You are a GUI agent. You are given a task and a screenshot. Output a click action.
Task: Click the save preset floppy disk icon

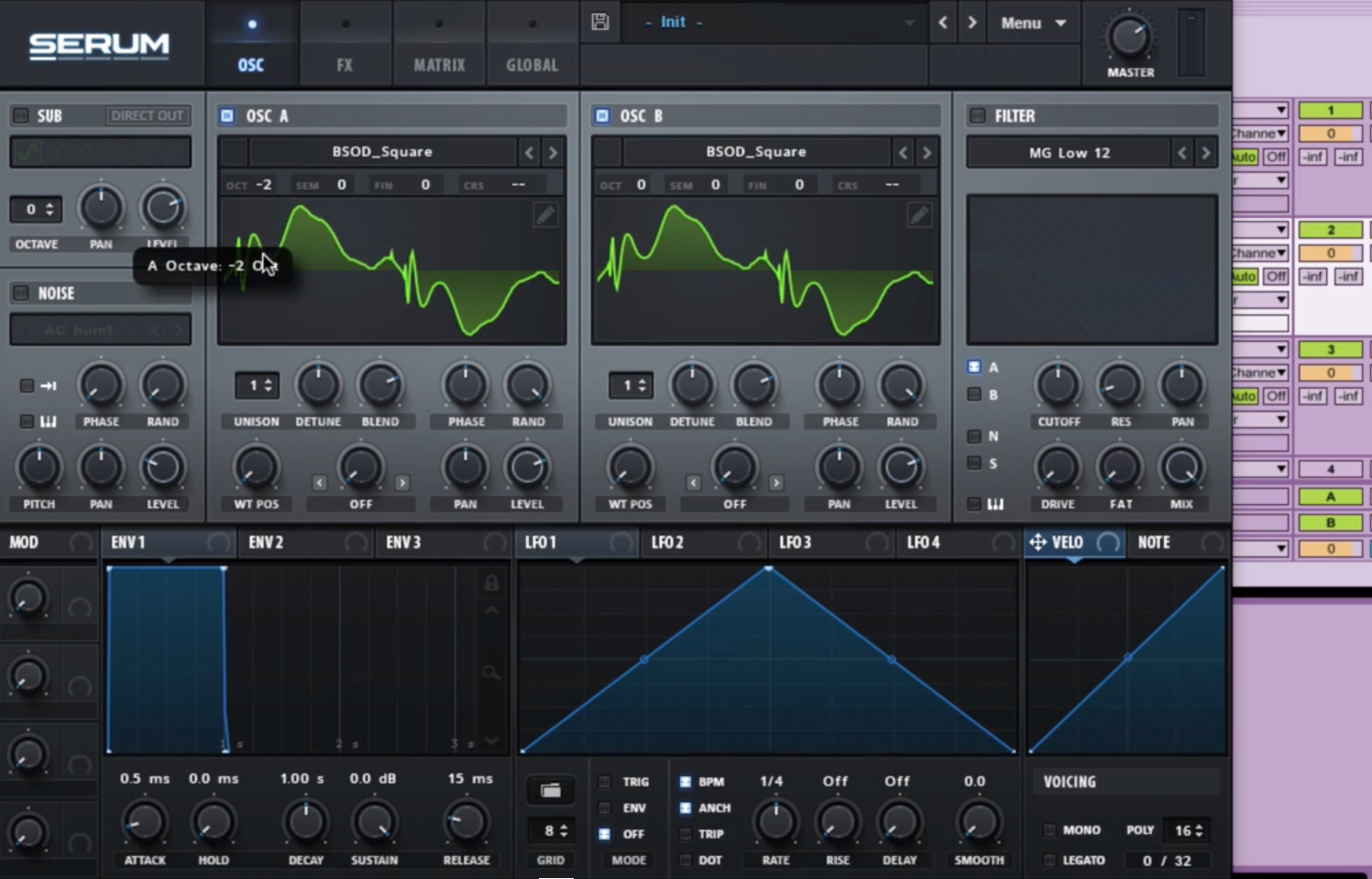point(600,22)
